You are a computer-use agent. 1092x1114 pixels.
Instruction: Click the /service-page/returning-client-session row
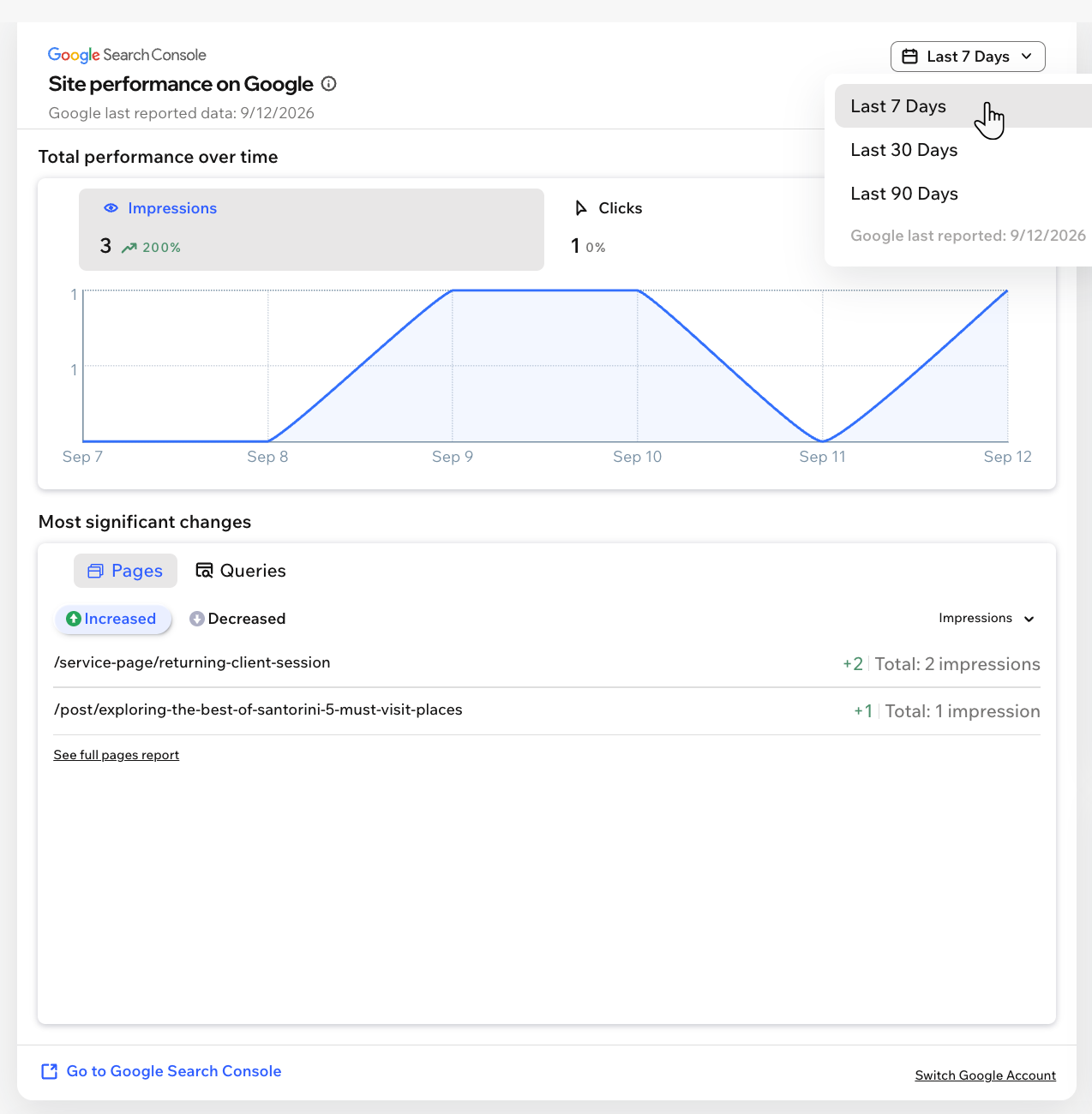(547, 664)
